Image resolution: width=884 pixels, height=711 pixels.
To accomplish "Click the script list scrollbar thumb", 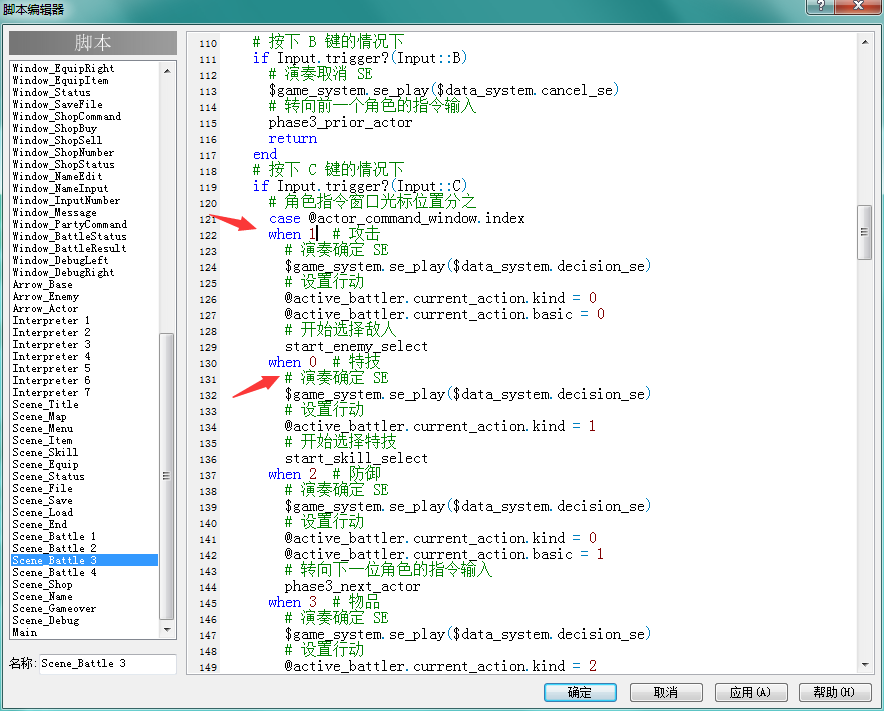I will (x=166, y=476).
